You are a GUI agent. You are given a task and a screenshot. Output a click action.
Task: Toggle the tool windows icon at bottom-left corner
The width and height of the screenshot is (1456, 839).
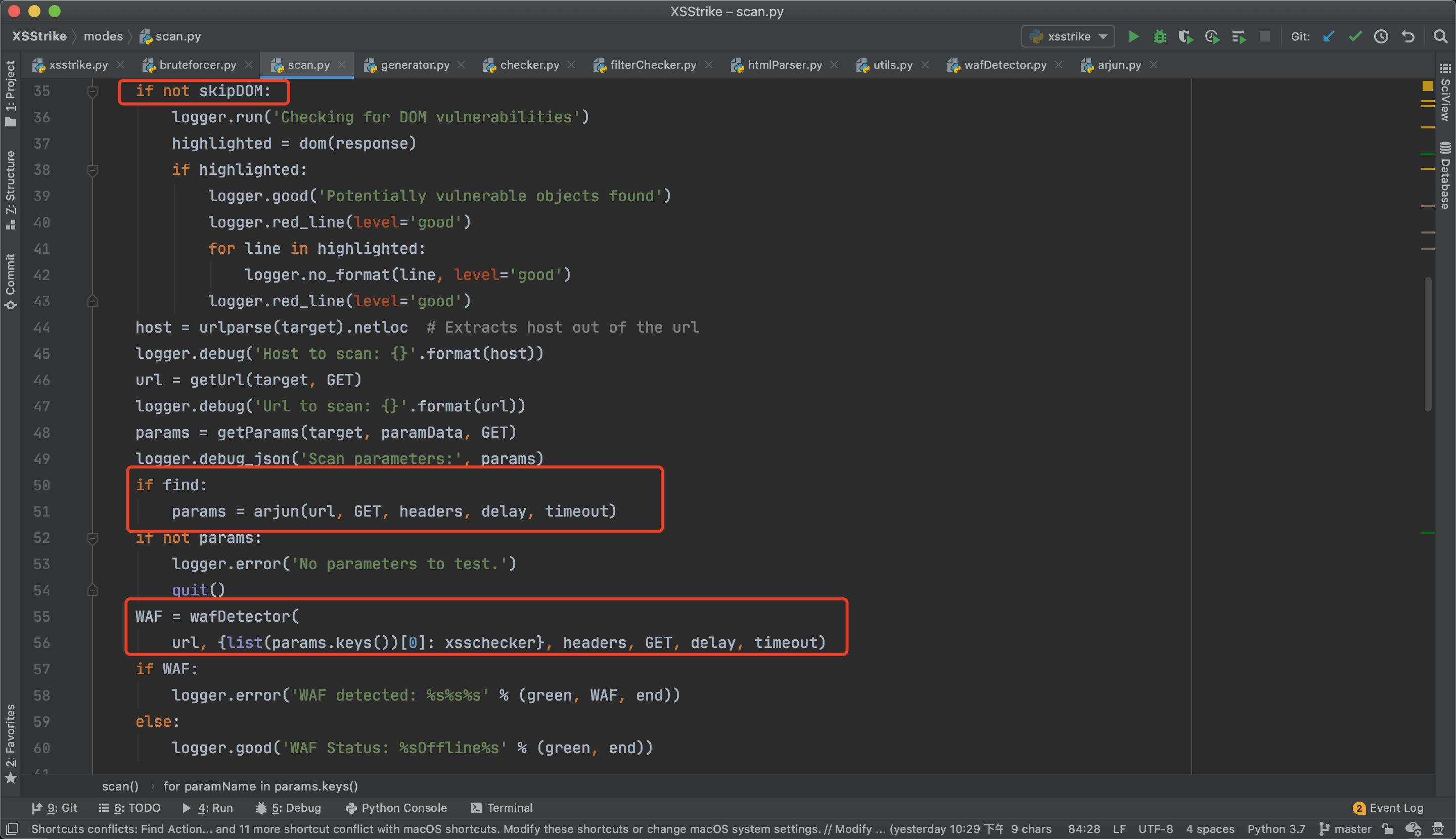(12, 828)
